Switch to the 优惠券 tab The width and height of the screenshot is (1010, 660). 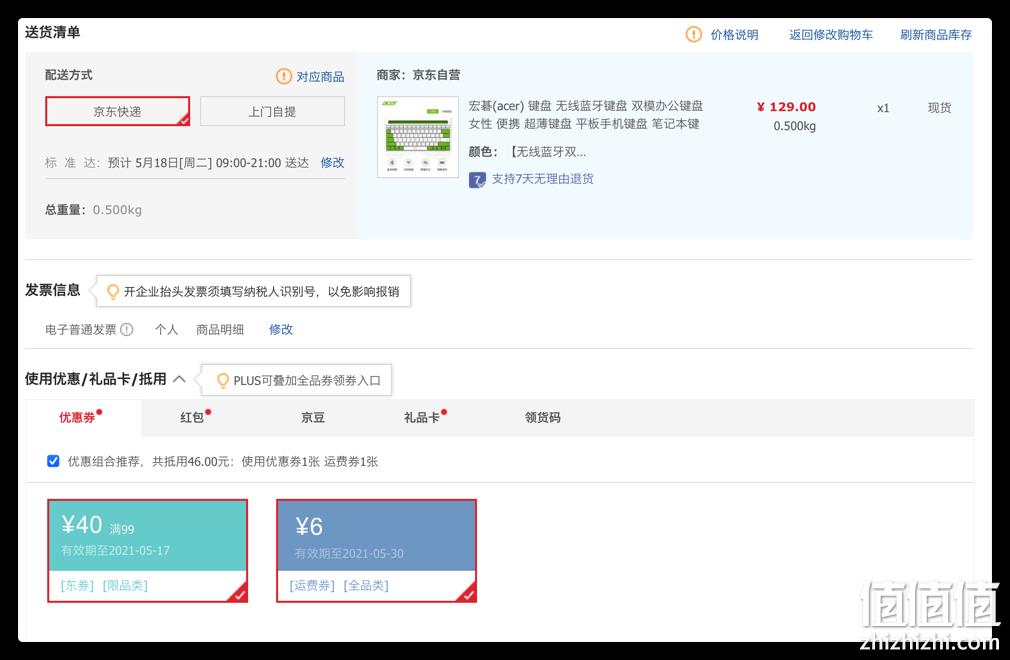click(x=81, y=417)
